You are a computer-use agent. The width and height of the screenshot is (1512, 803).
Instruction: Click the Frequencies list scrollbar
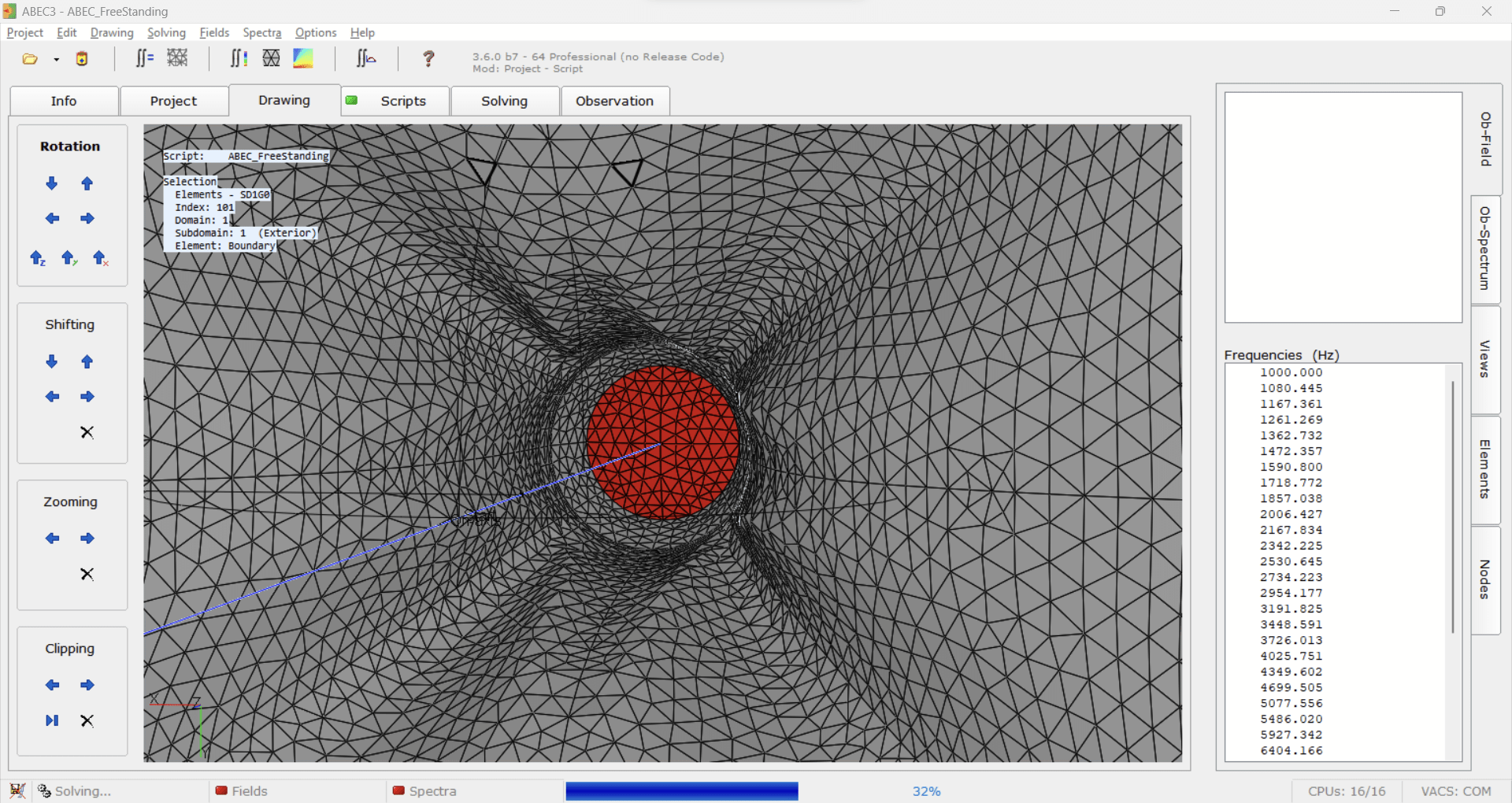tap(1453, 506)
